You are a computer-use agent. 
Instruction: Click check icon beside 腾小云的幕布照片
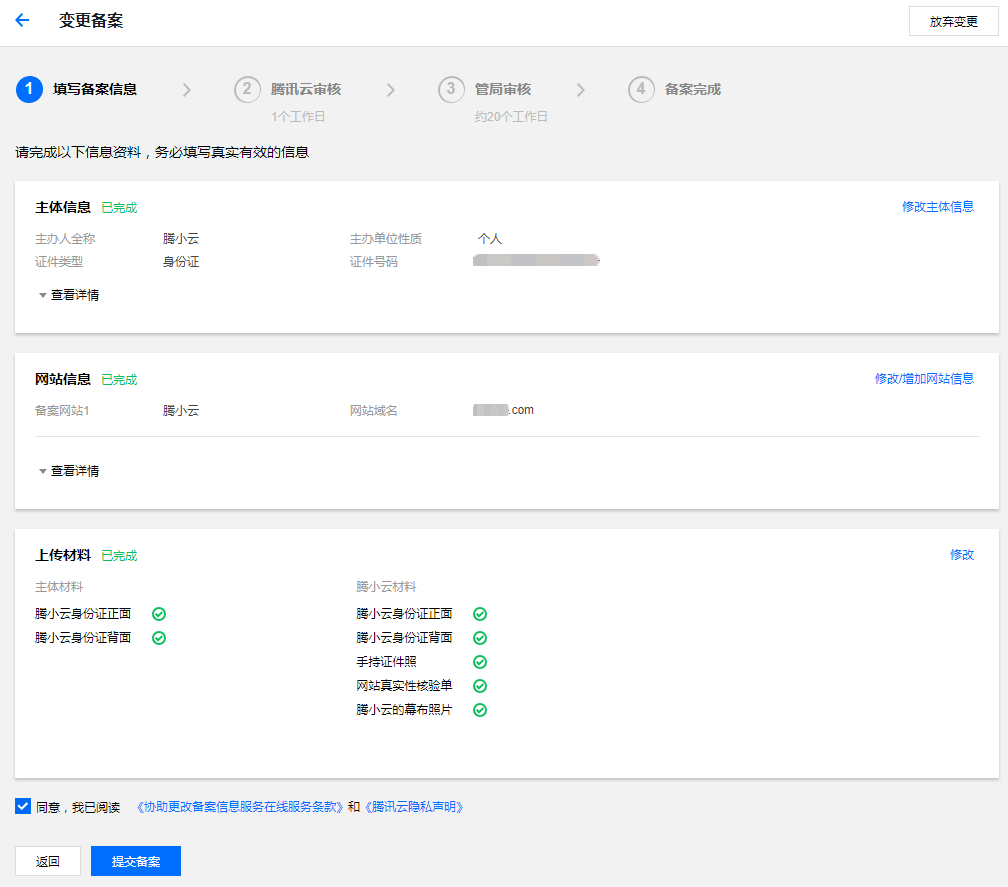(480, 710)
